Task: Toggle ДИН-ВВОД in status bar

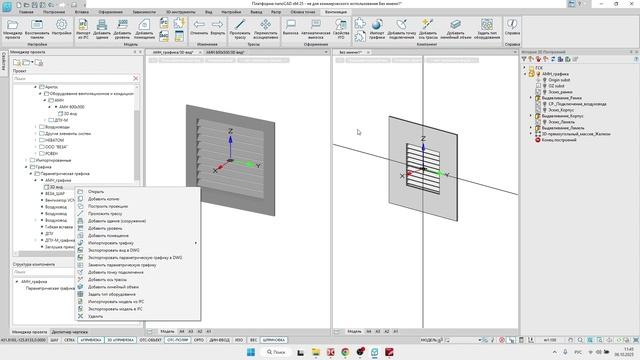Action: pyautogui.click(x=219, y=340)
